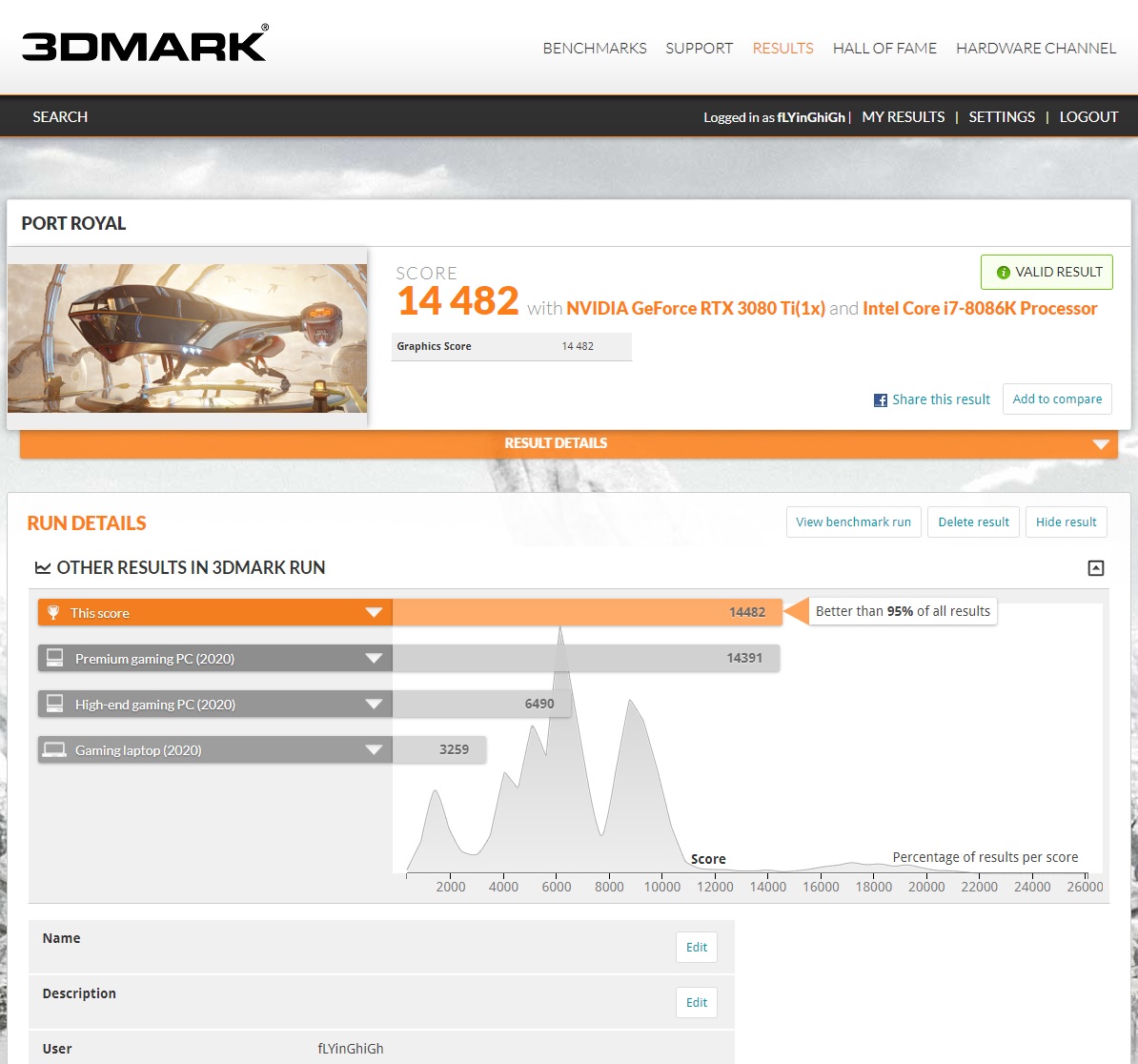The width and height of the screenshot is (1138, 1064).
Task: Click the Percentage of results per score label
Action: pyautogui.click(x=985, y=857)
